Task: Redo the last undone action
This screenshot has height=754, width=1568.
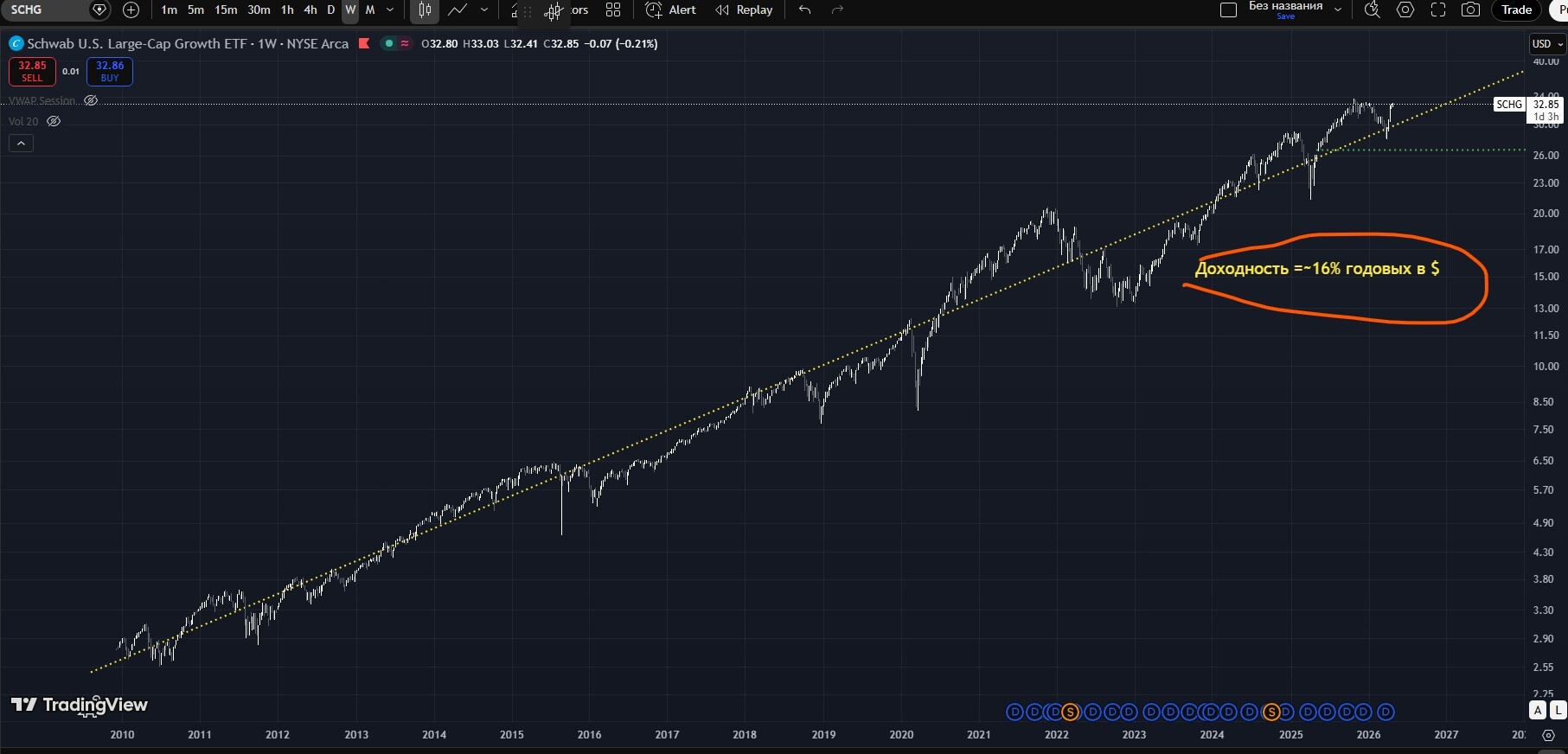Action: 836,10
